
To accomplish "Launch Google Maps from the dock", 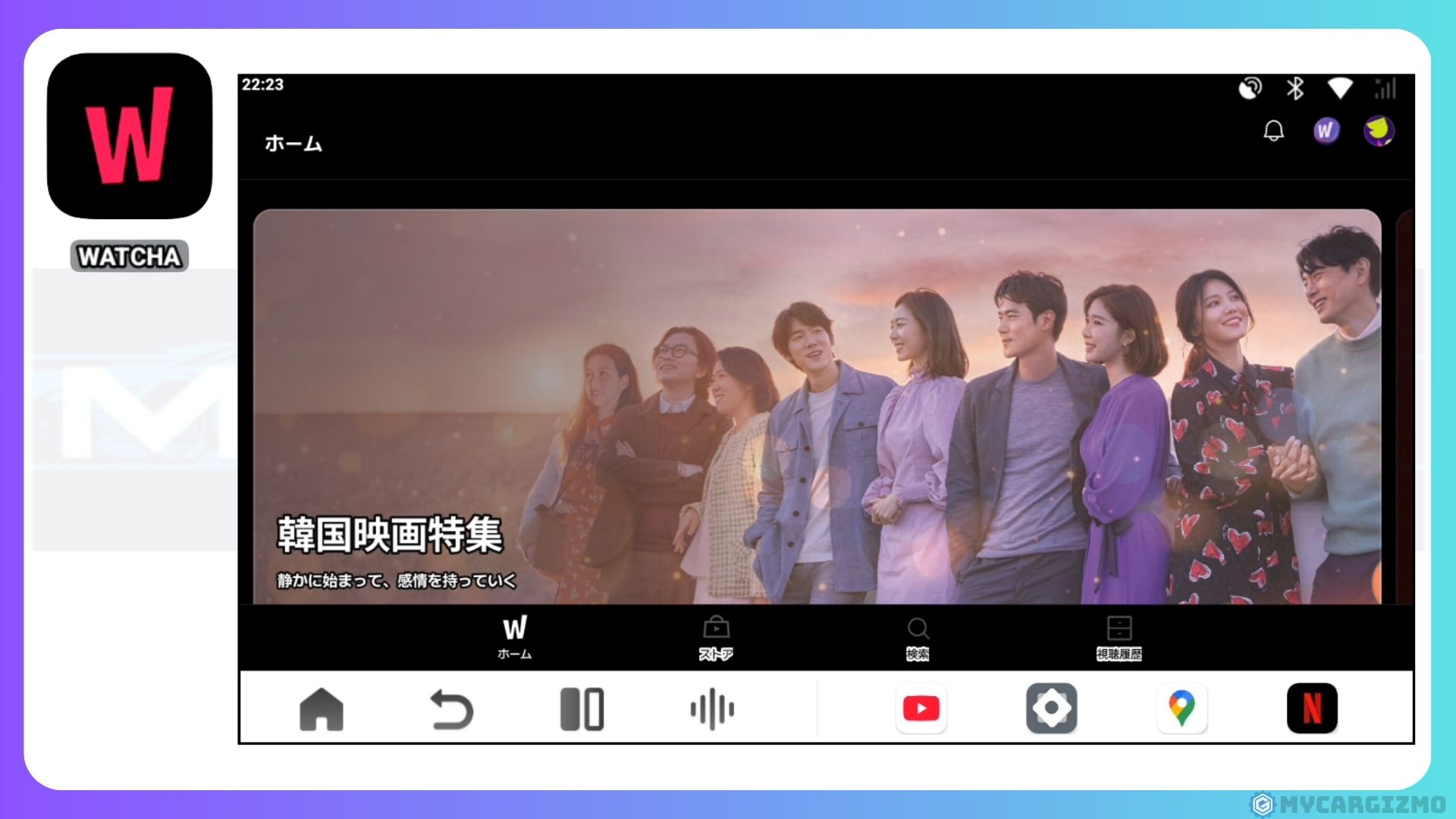I will click(x=1181, y=708).
